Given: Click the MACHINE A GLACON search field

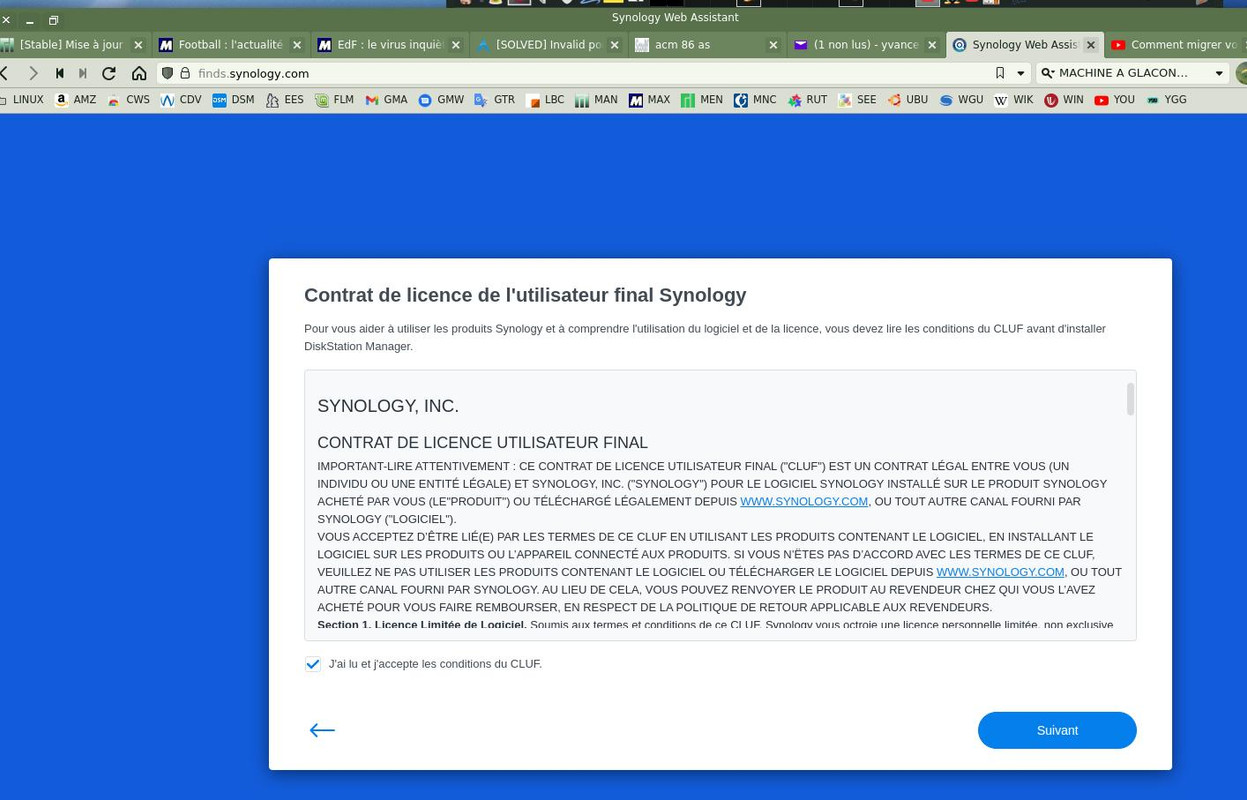Looking at the screenshot, I should 1132,73.
